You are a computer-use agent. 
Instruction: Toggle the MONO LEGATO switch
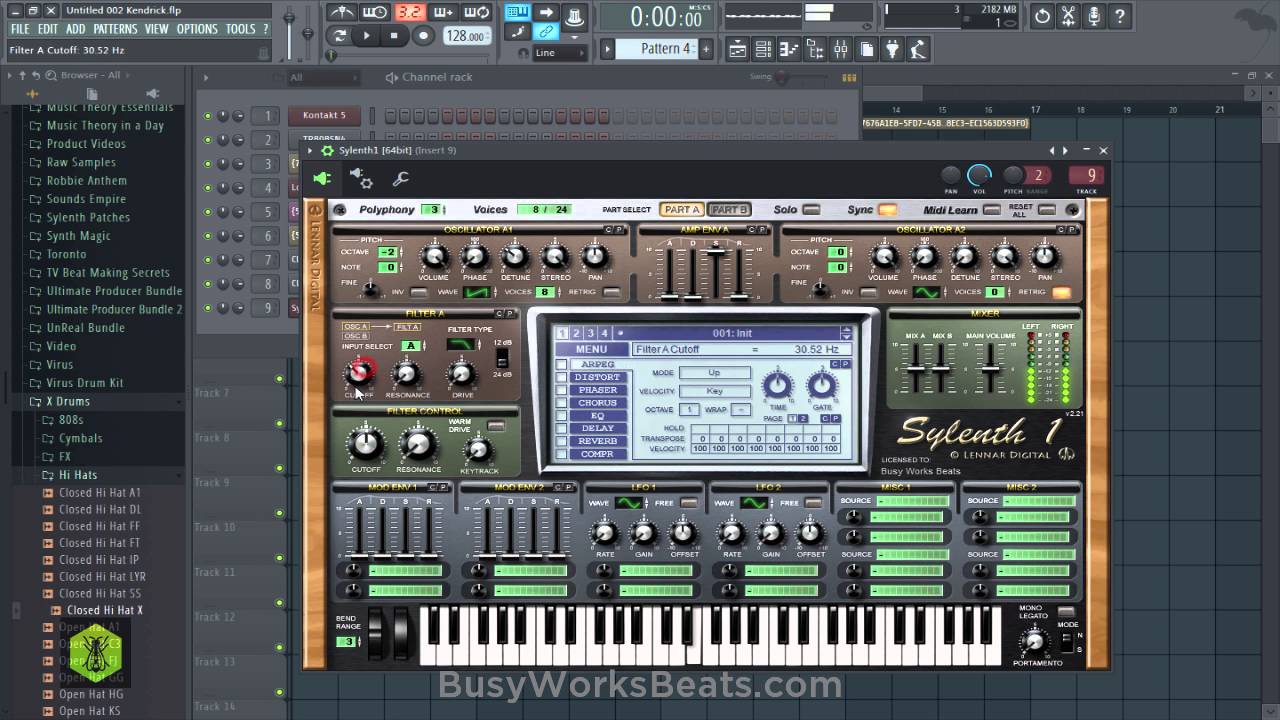coord(1066,612)
